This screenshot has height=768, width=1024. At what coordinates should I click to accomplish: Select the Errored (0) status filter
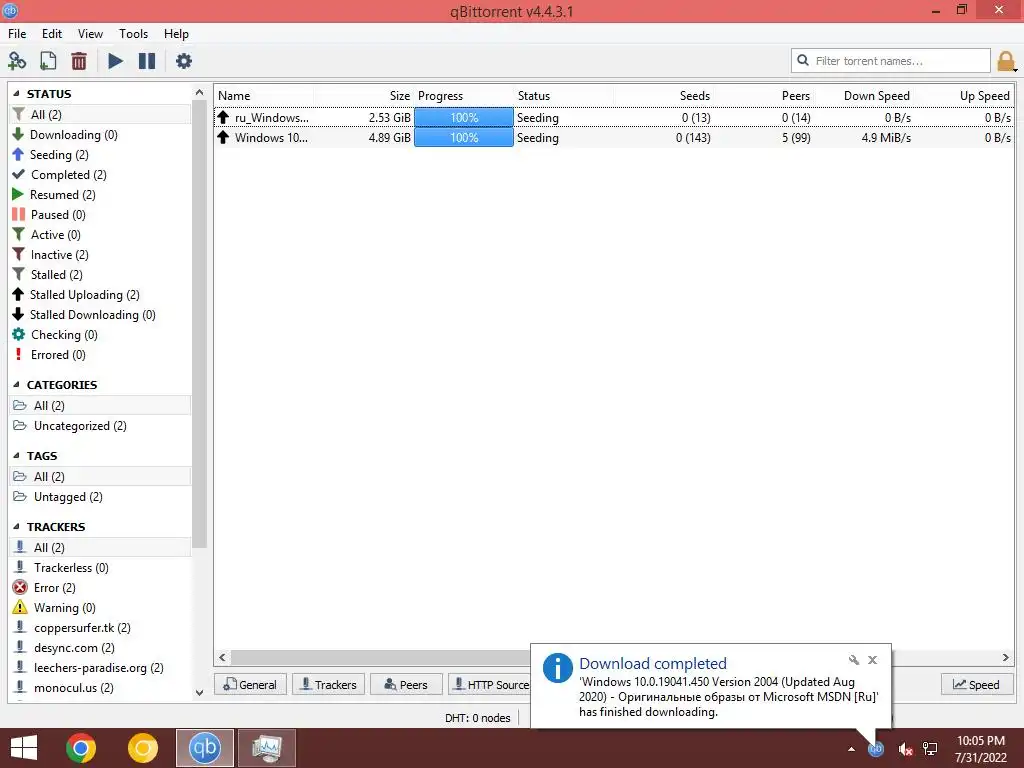[101, 355]
